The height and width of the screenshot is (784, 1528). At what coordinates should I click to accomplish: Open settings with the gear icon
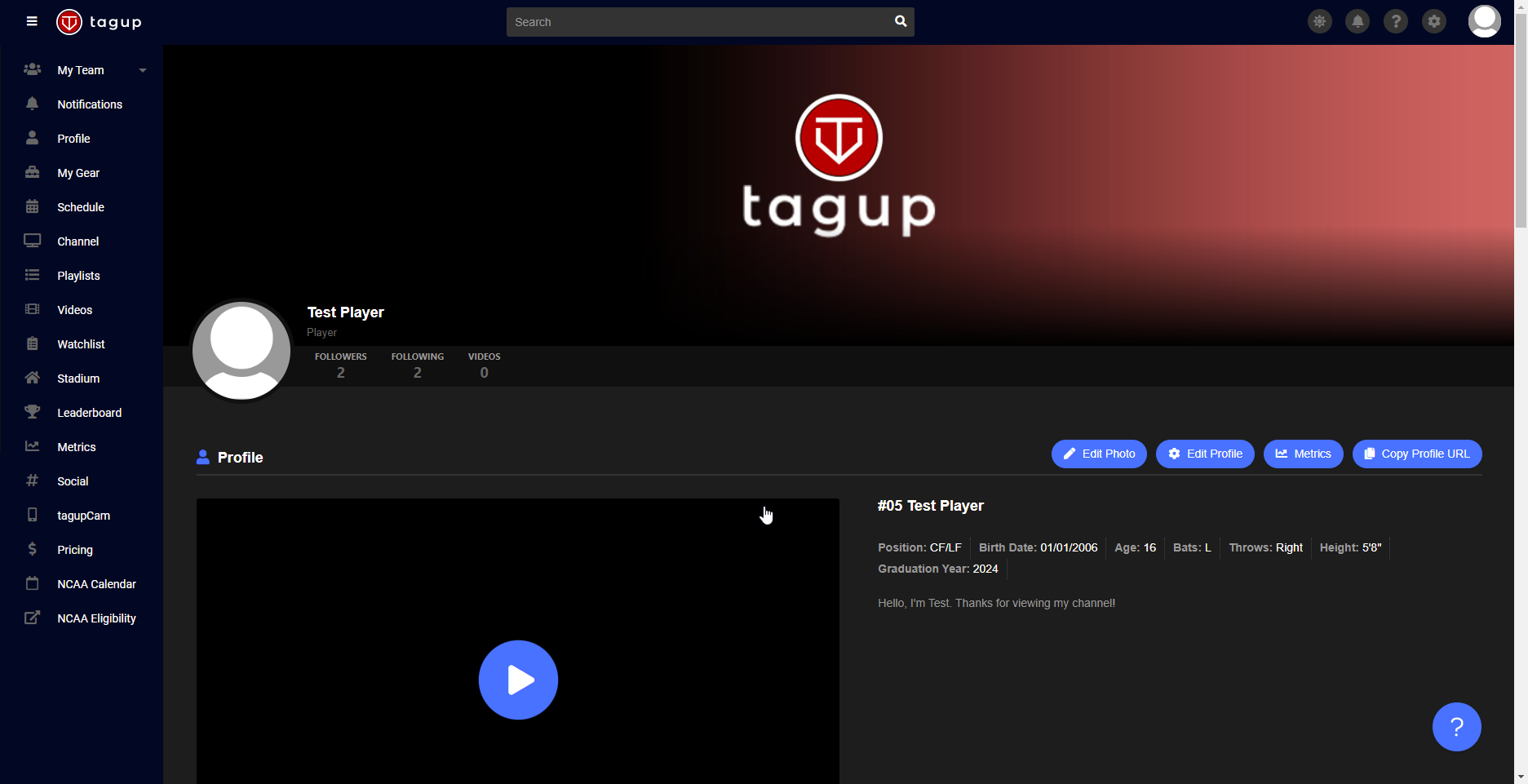(1434, 21)
